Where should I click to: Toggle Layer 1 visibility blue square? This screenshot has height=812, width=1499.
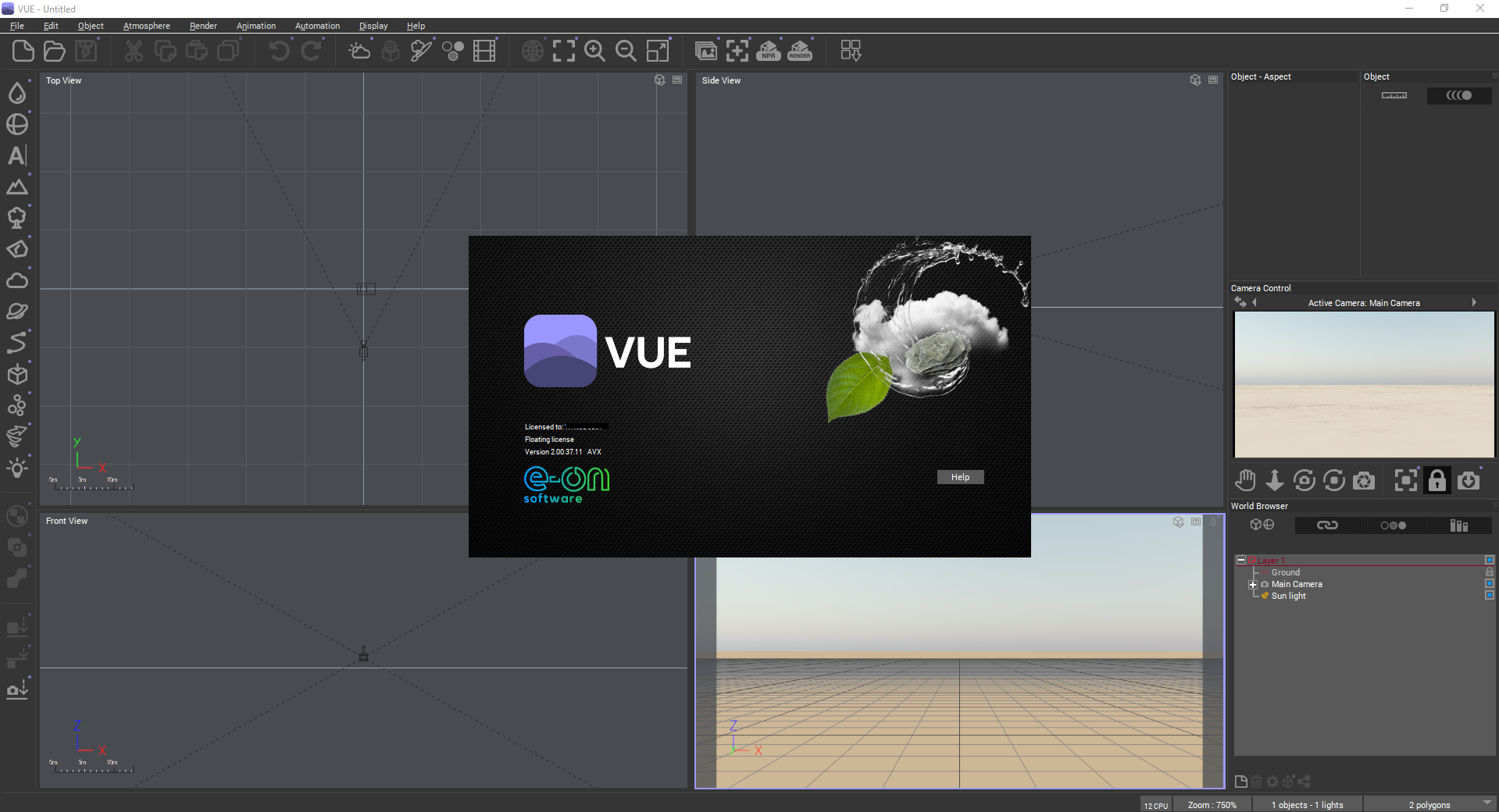(x=1490, y=561)
